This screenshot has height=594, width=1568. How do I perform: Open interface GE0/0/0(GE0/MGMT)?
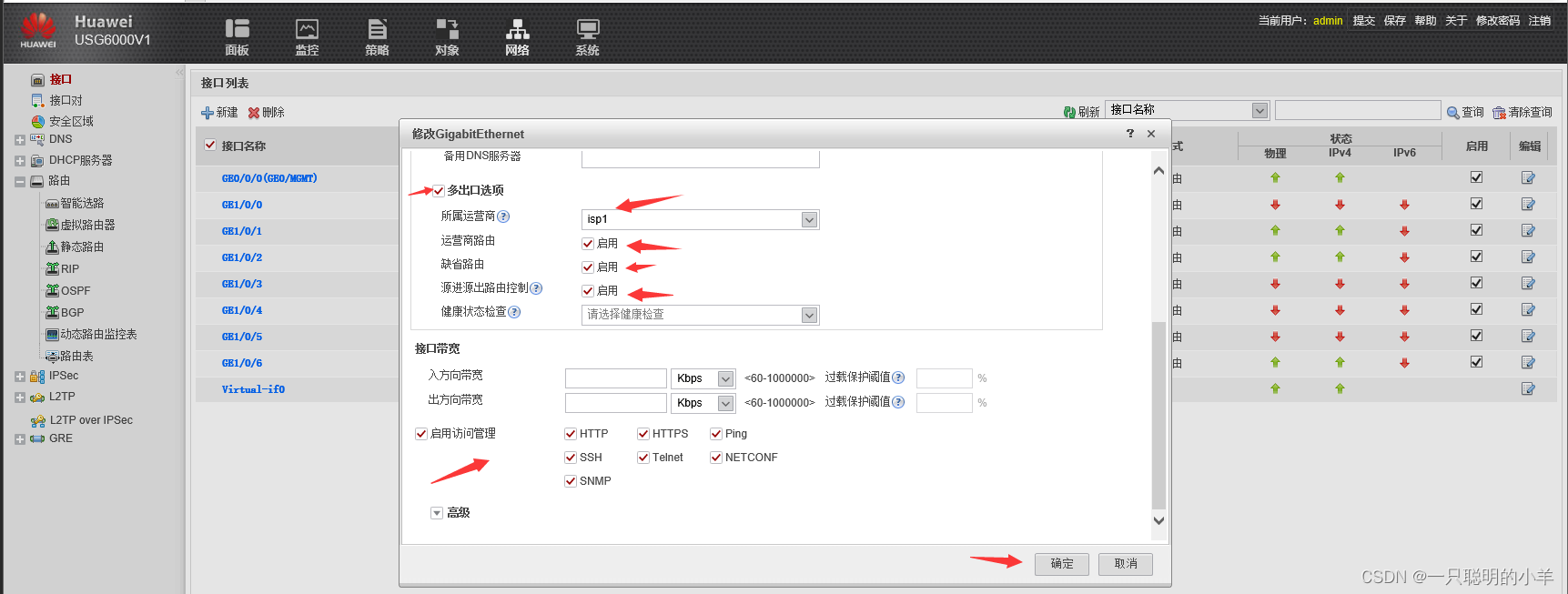[269, 178]
